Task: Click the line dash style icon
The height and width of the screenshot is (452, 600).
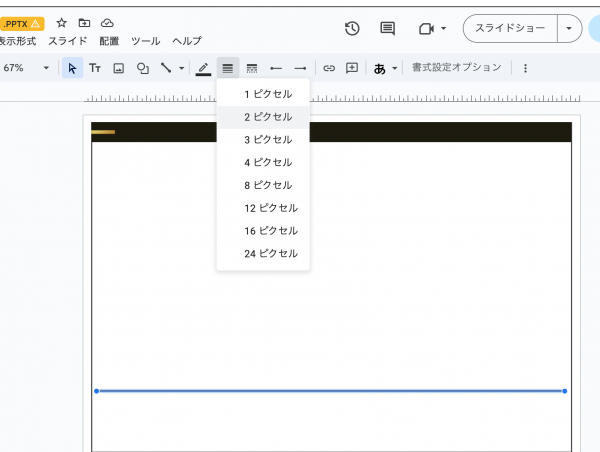Action: (252, 68)
